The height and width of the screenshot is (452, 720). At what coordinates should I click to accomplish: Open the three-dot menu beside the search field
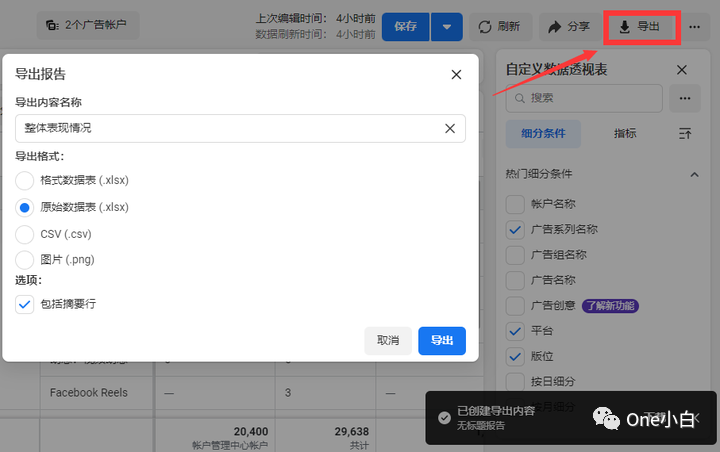click(685, 98)
